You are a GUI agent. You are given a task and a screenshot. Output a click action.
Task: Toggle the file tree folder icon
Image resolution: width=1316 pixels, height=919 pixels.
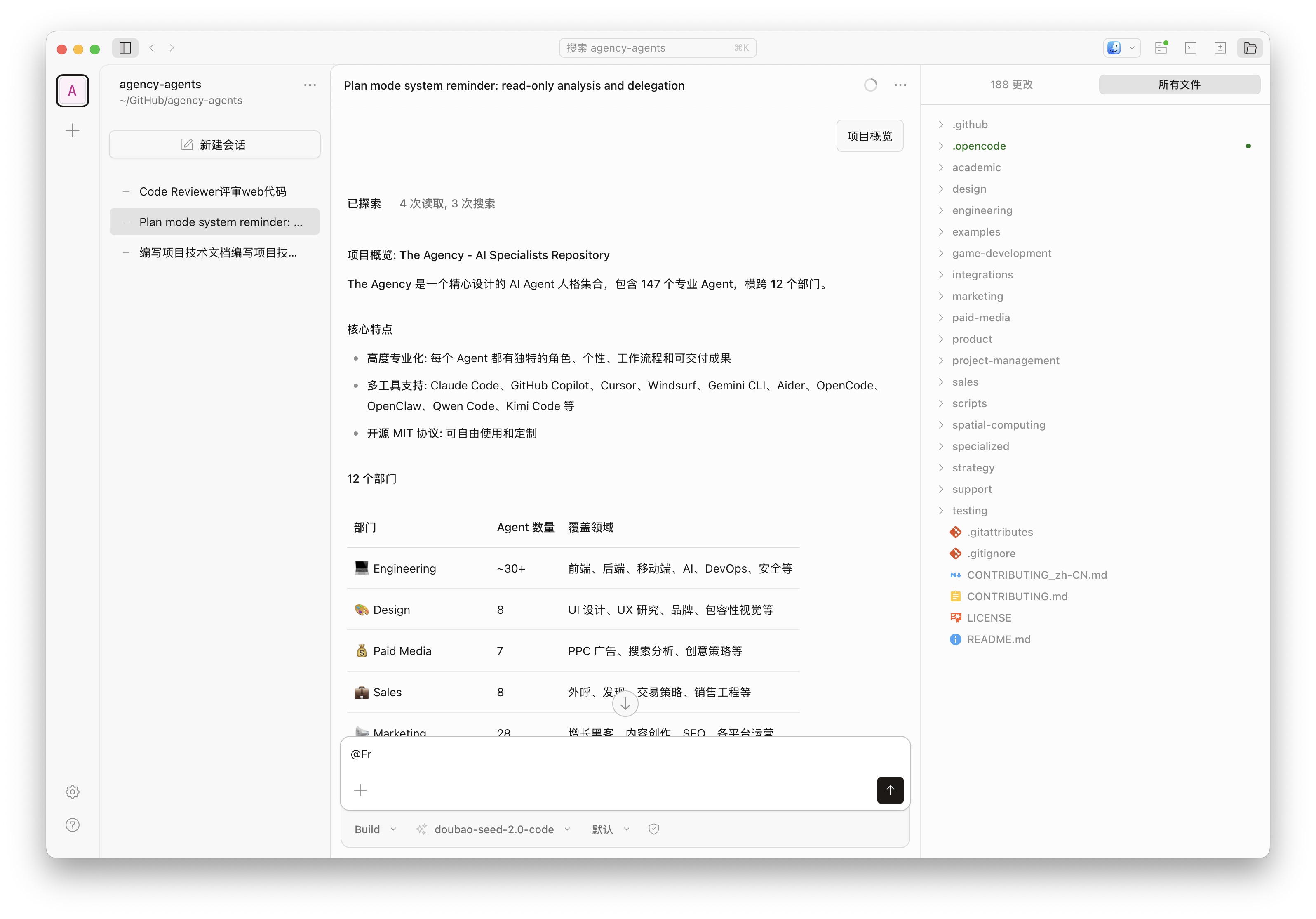pos(1250,48)
